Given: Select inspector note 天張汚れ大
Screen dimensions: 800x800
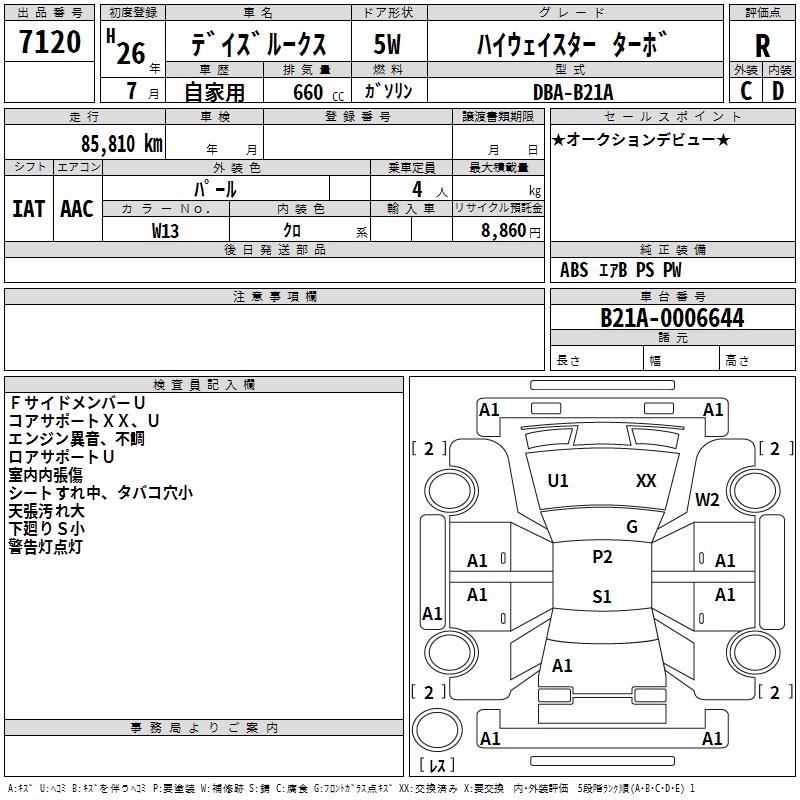Looking at the screenshot, I should pyautogui.click(x=46, y=510).
